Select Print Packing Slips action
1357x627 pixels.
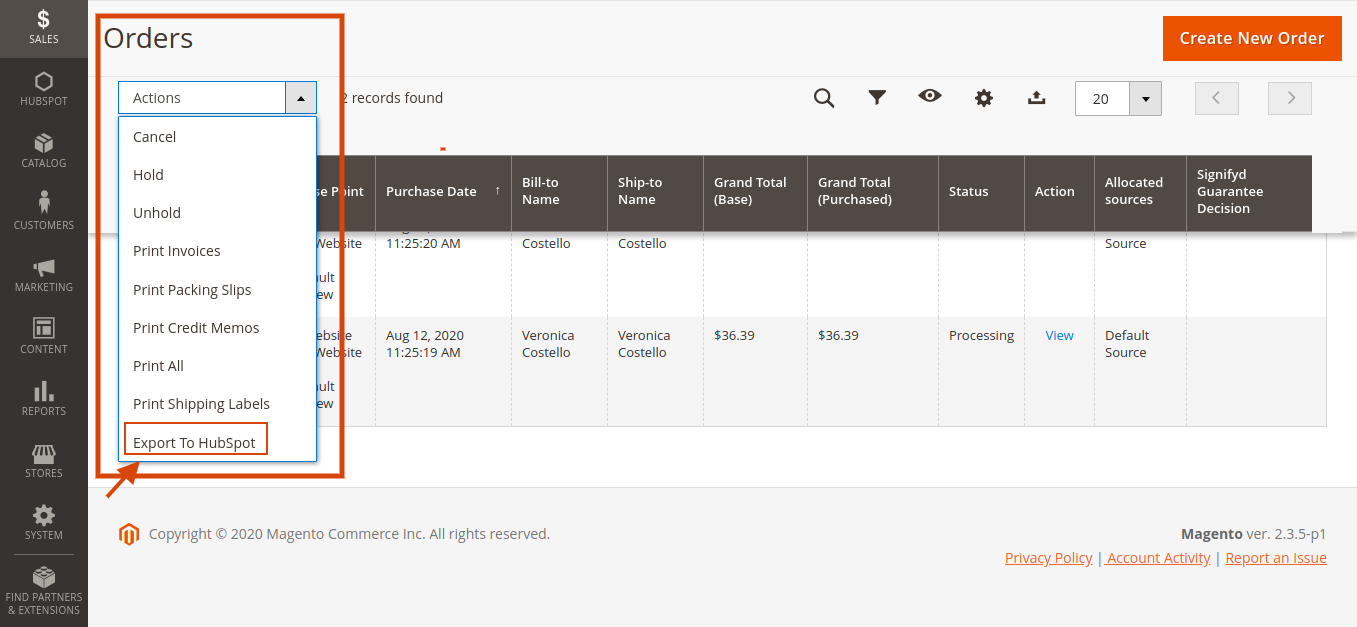[x=218, y=290]
